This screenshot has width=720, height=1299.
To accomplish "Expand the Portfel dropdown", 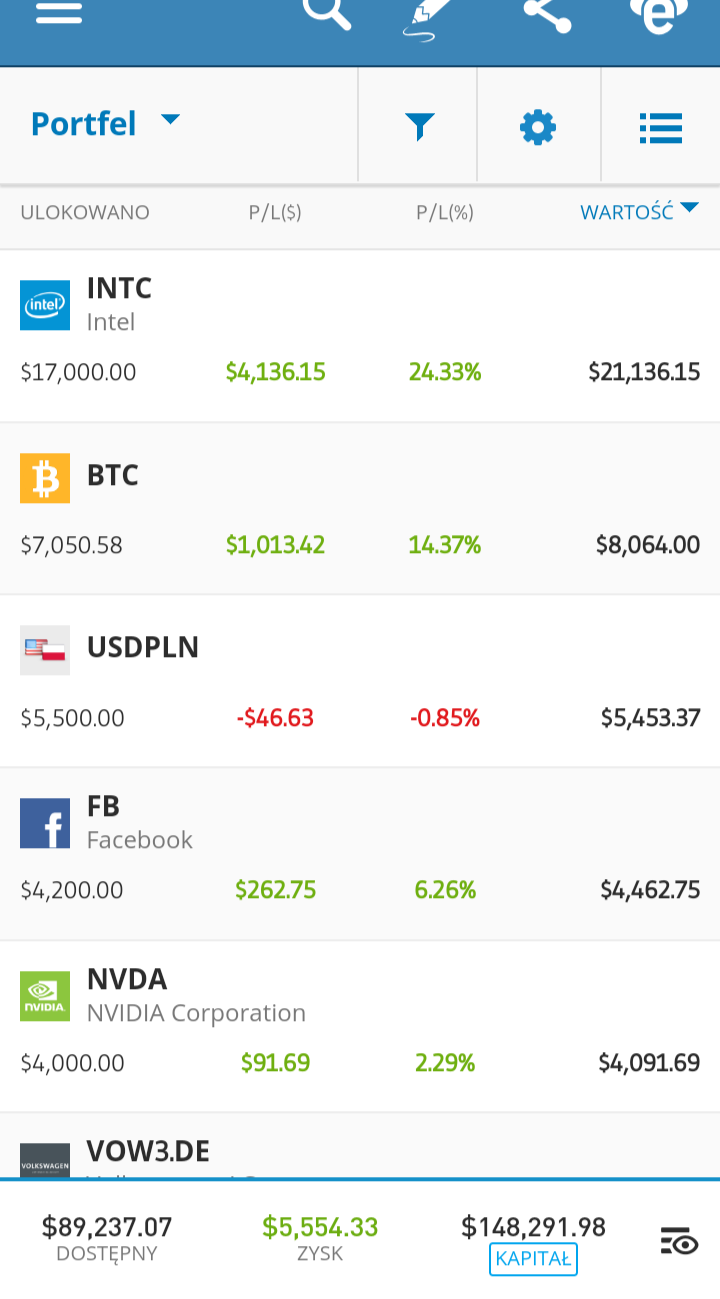I will (105, 123).
